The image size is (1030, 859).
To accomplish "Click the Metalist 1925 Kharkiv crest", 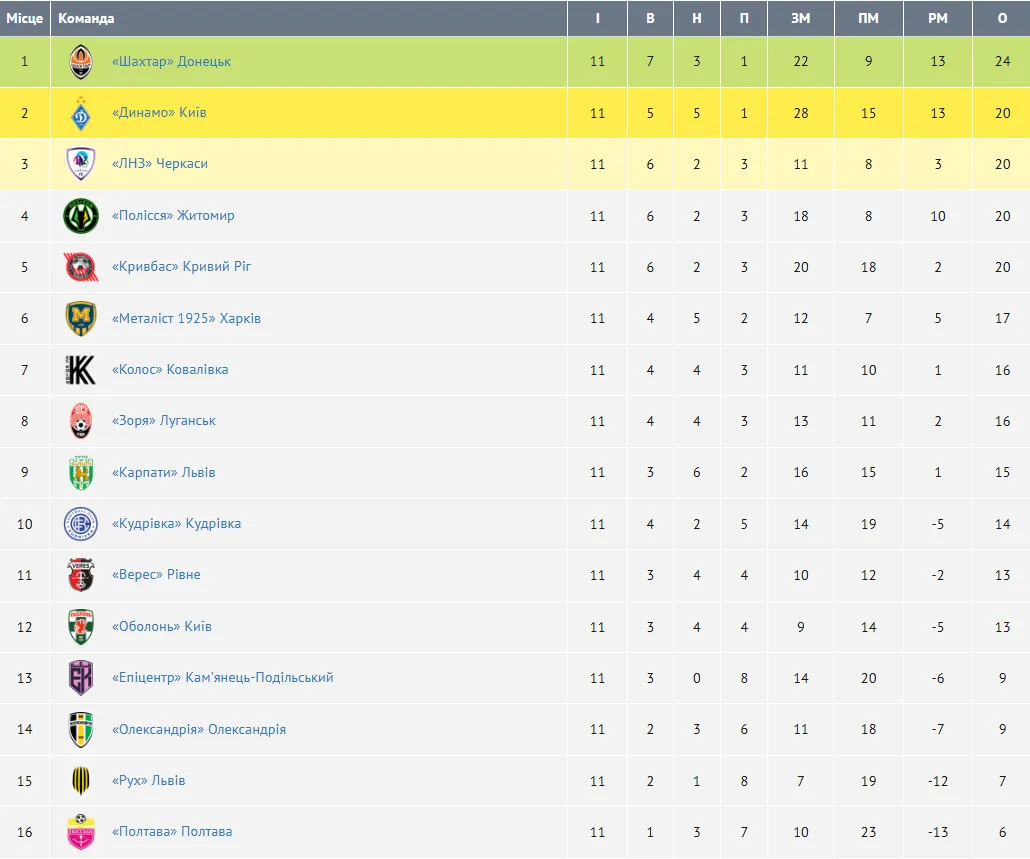I will tap(81, 318).
